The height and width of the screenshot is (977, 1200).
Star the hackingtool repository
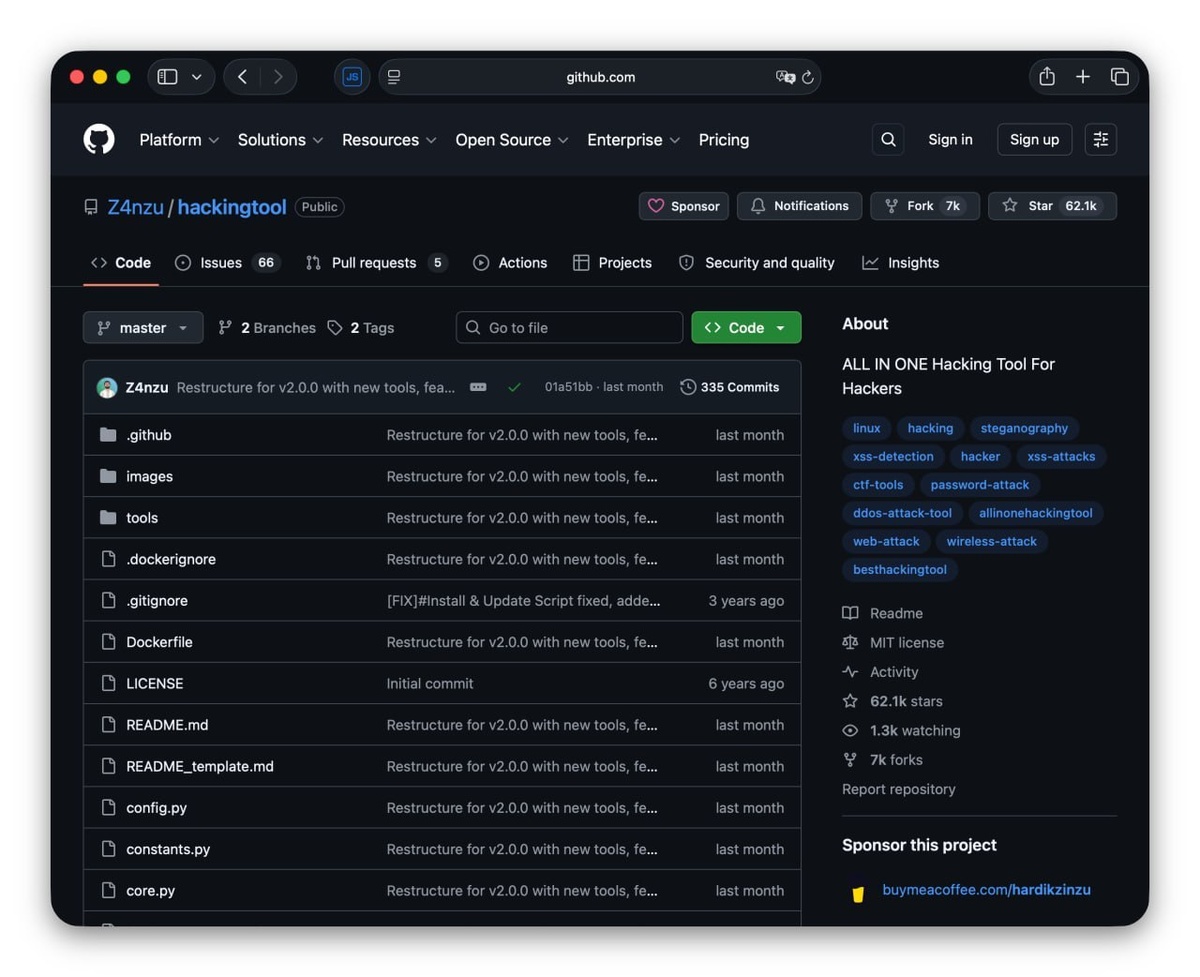coord(1052,206)
